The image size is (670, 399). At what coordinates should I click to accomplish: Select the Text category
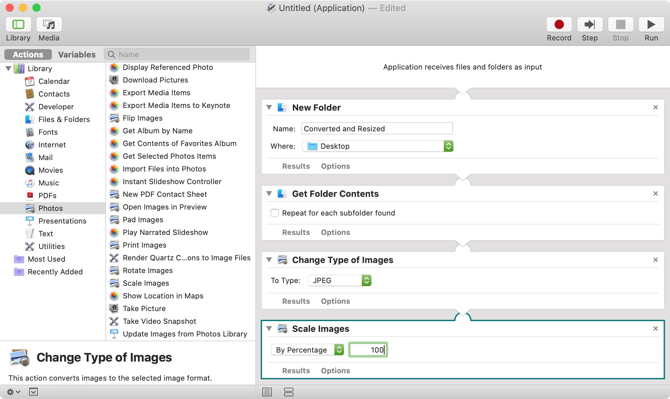[x=45, y=234]
